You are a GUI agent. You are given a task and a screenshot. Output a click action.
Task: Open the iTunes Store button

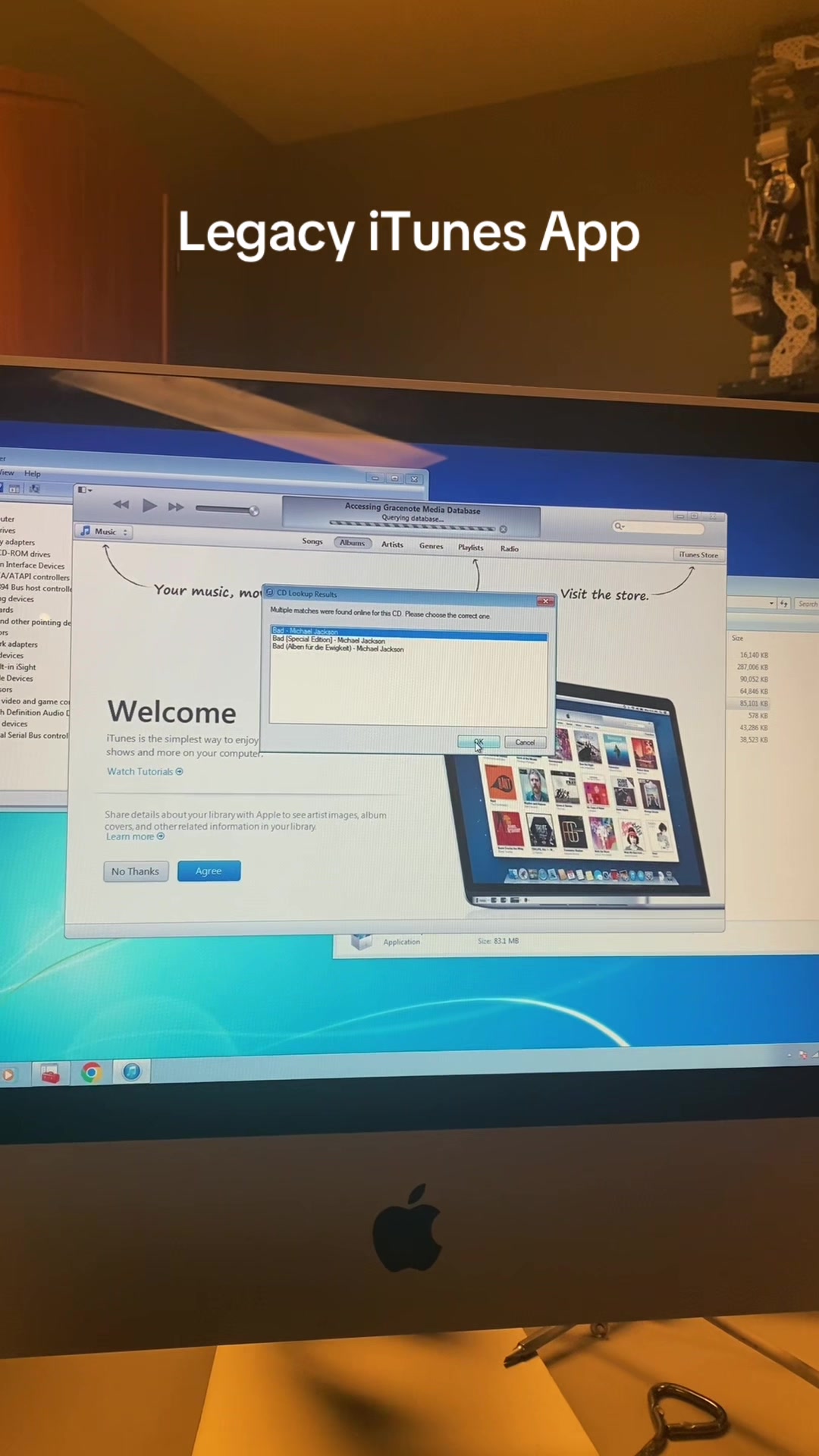point(698,554)
